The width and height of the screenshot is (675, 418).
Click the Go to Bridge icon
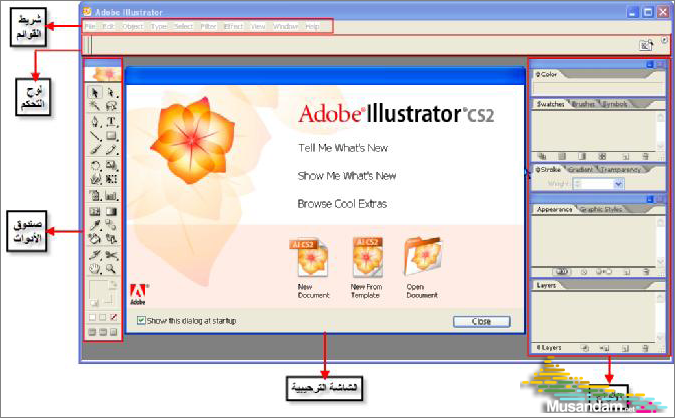646,45
